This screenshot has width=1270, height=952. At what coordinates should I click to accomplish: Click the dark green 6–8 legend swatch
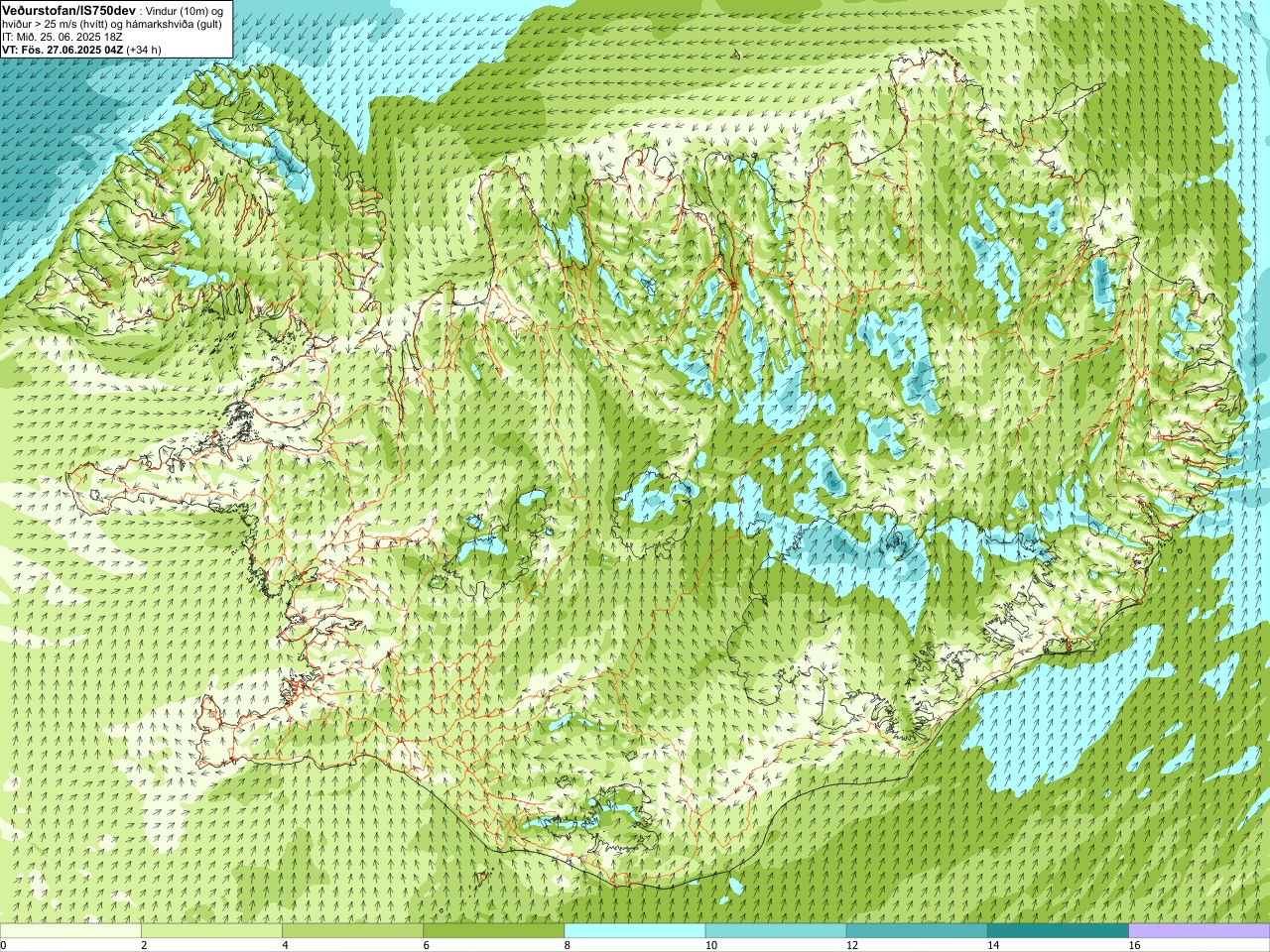pos(494,931)
